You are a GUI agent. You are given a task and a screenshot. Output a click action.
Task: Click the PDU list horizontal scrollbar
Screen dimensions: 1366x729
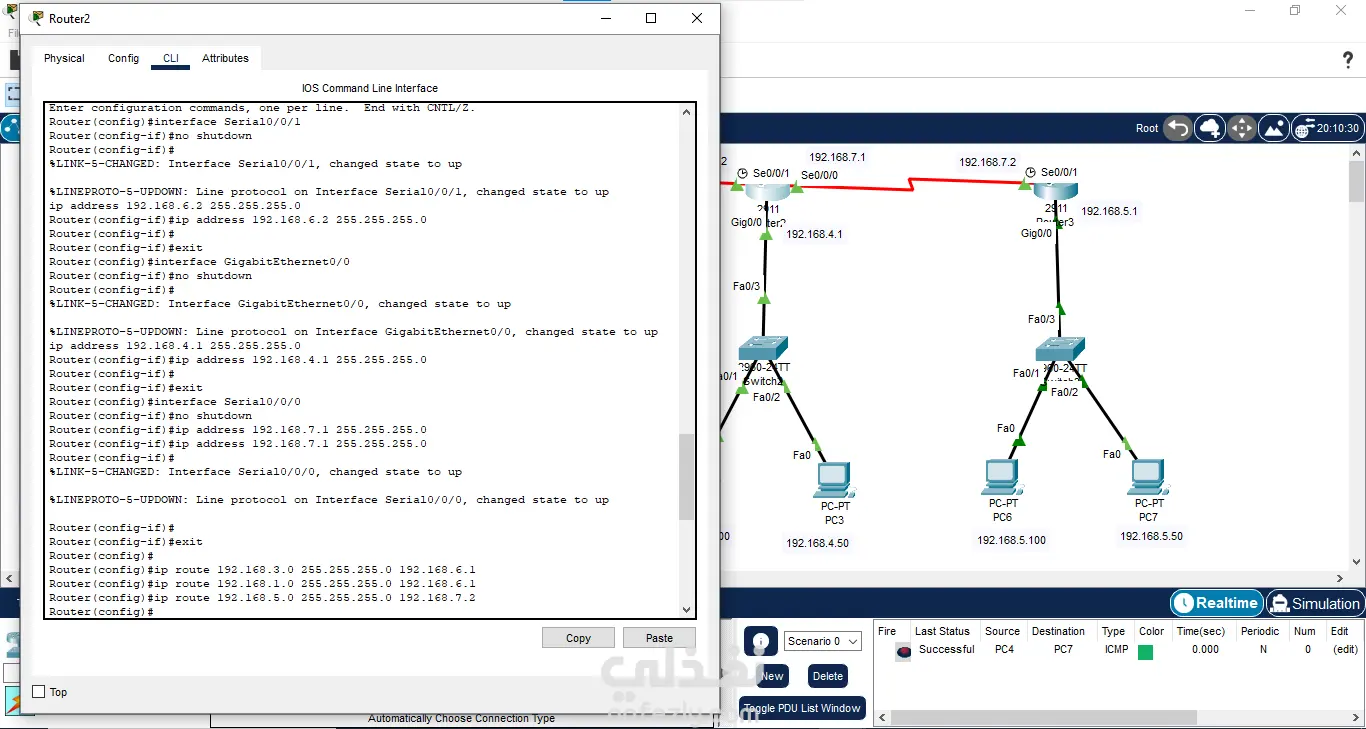point(1044,717)
